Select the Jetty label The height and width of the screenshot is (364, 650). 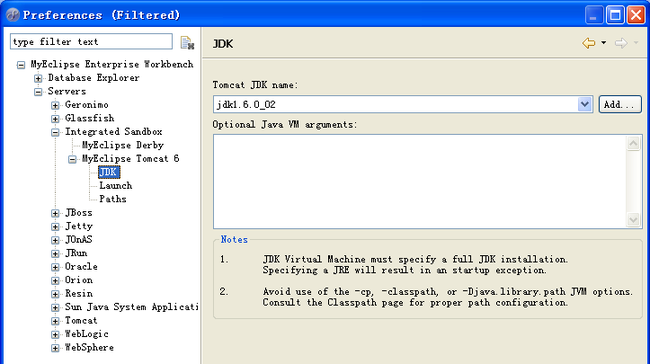tap(78, 226)
